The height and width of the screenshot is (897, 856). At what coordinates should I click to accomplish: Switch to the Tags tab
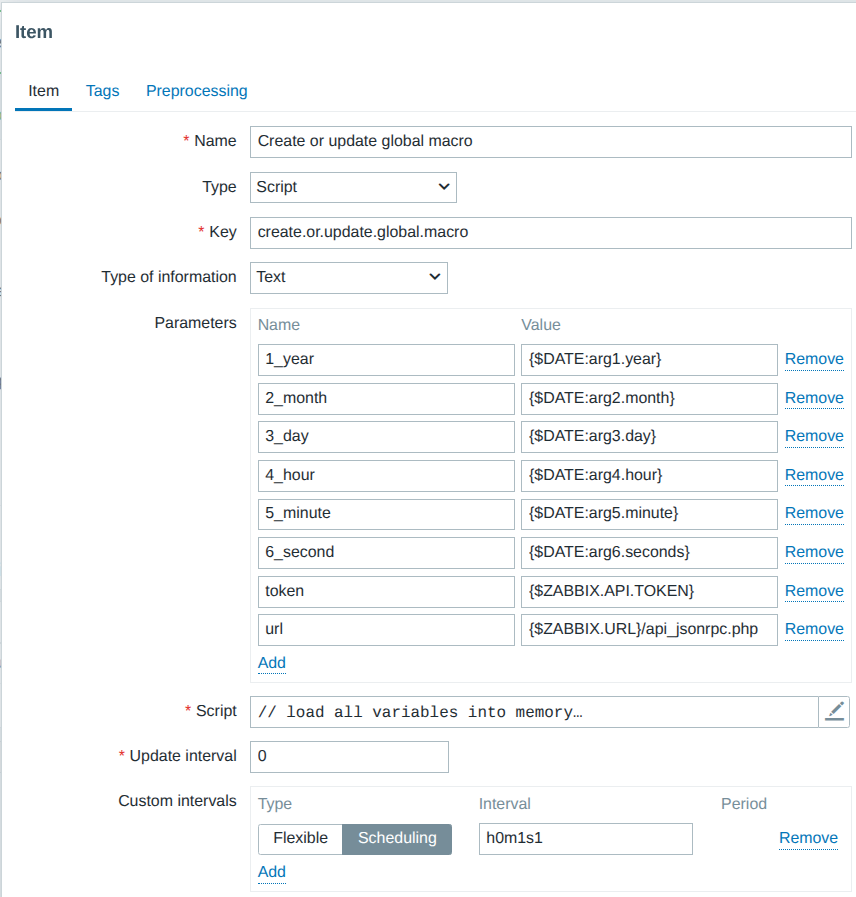tap(102, 91)
